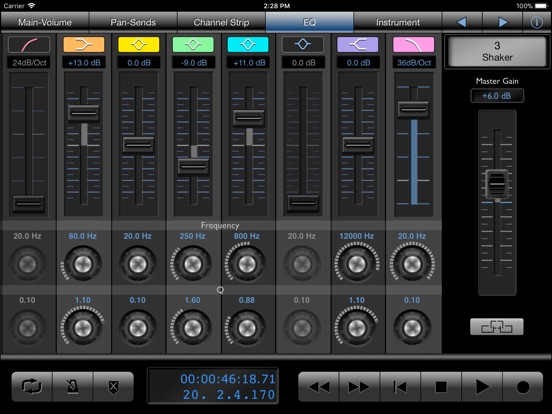Click the marker flag icon

(113, 387)
